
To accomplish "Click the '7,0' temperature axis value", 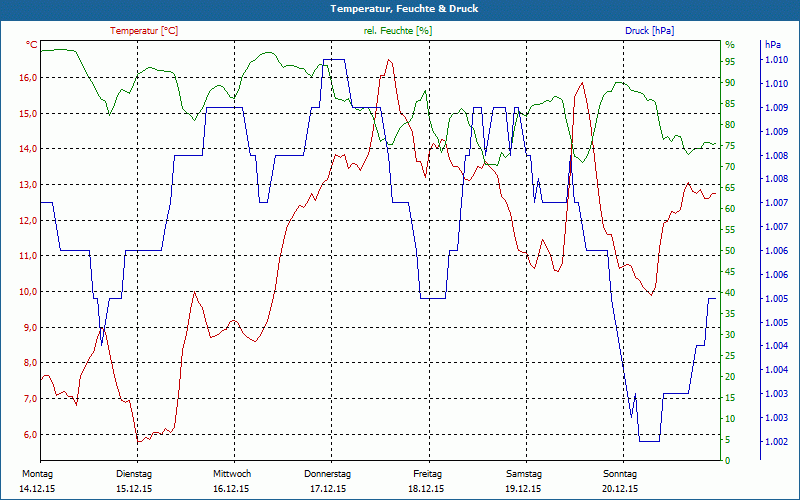I will pos(30,398).
